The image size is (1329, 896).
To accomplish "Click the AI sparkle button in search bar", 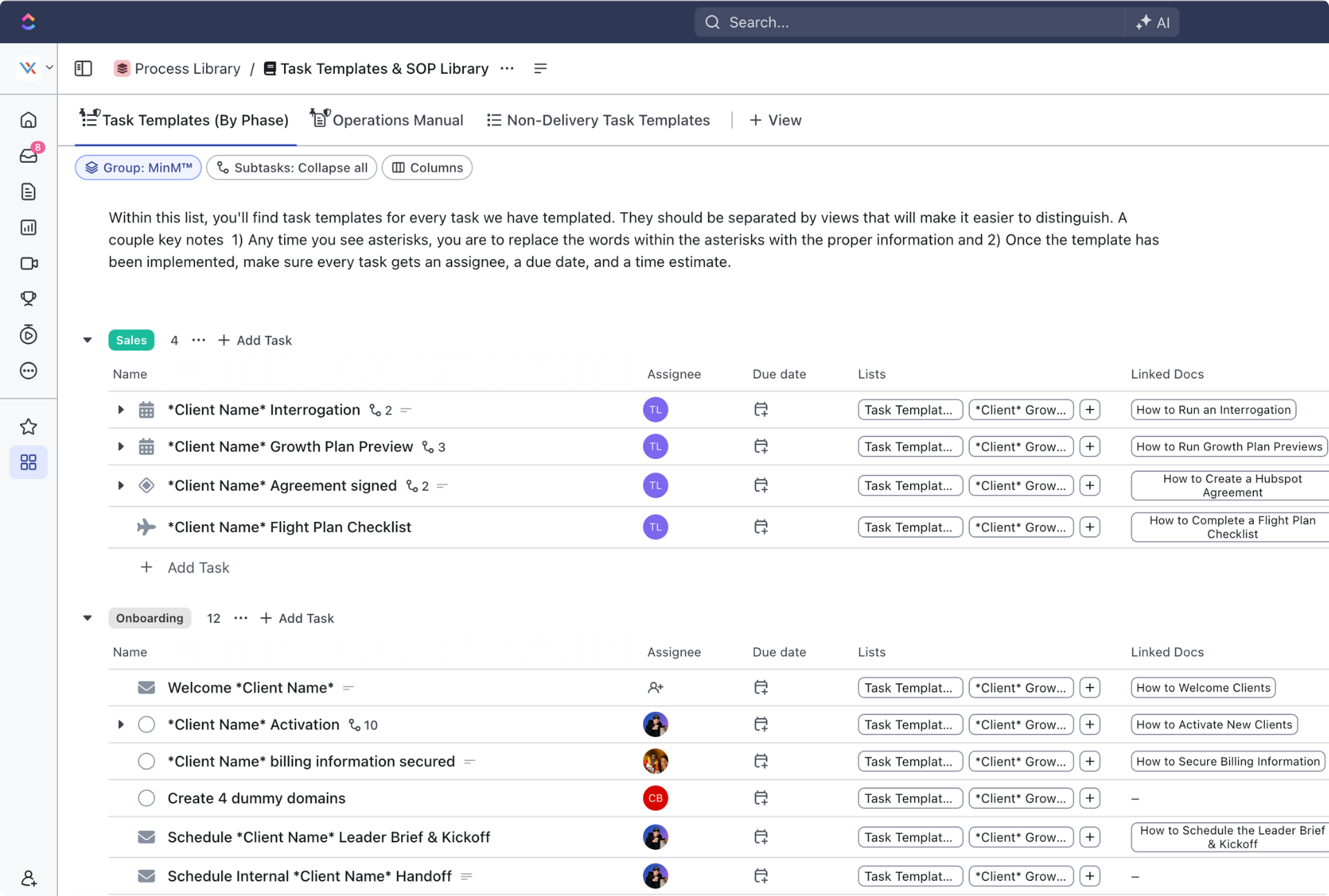I will tap(1153, 22).
